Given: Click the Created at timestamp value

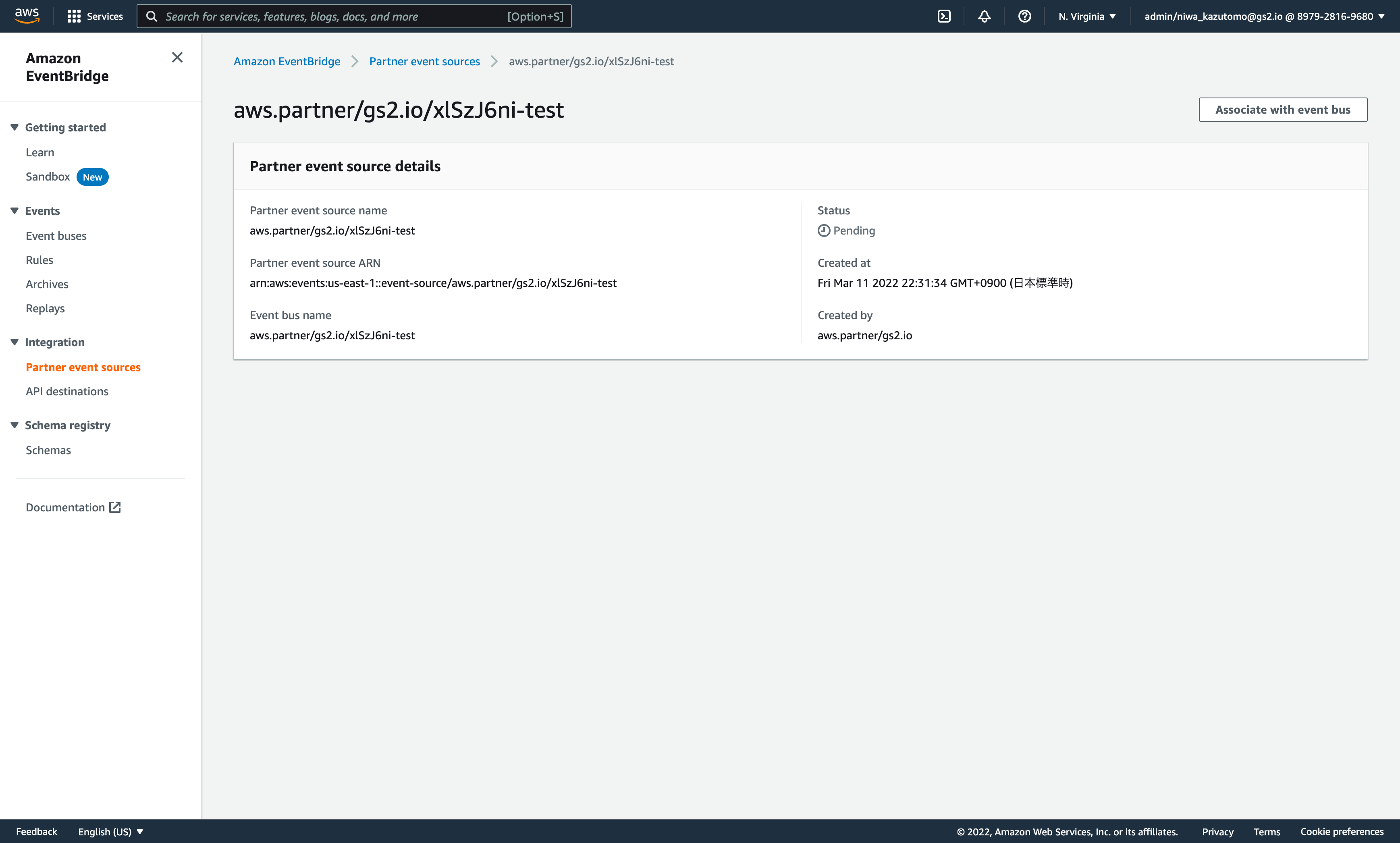Looking at the screenshot, I should click(x=945, y=283).
